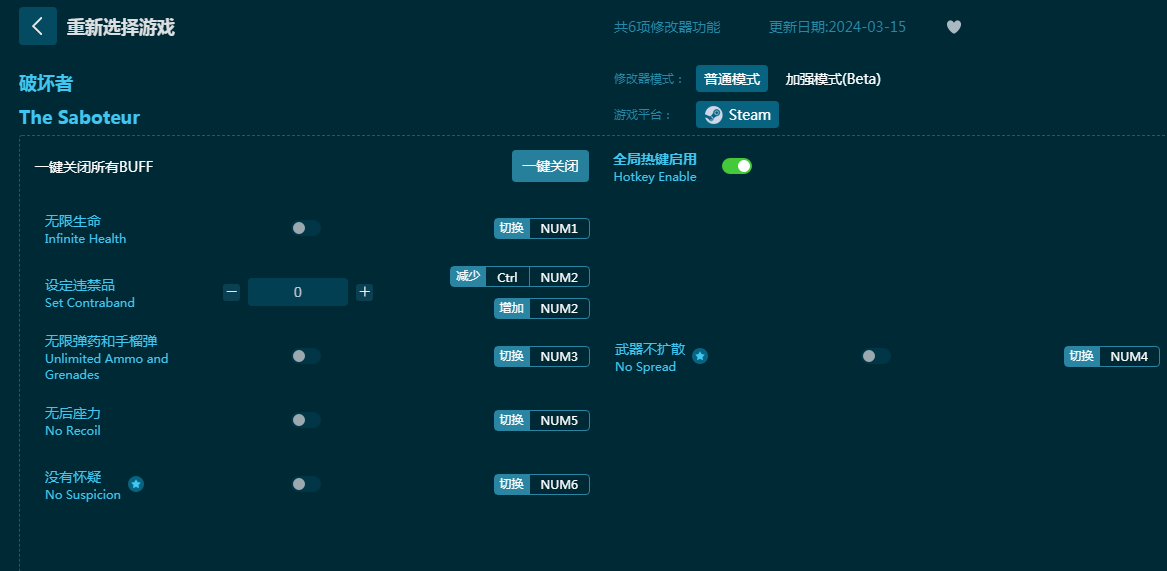Image resolution: width=1167 pixels, height=571 pixels.
Task: Click the 更新日期:2024-03-15 text
Action: [837, 27]
